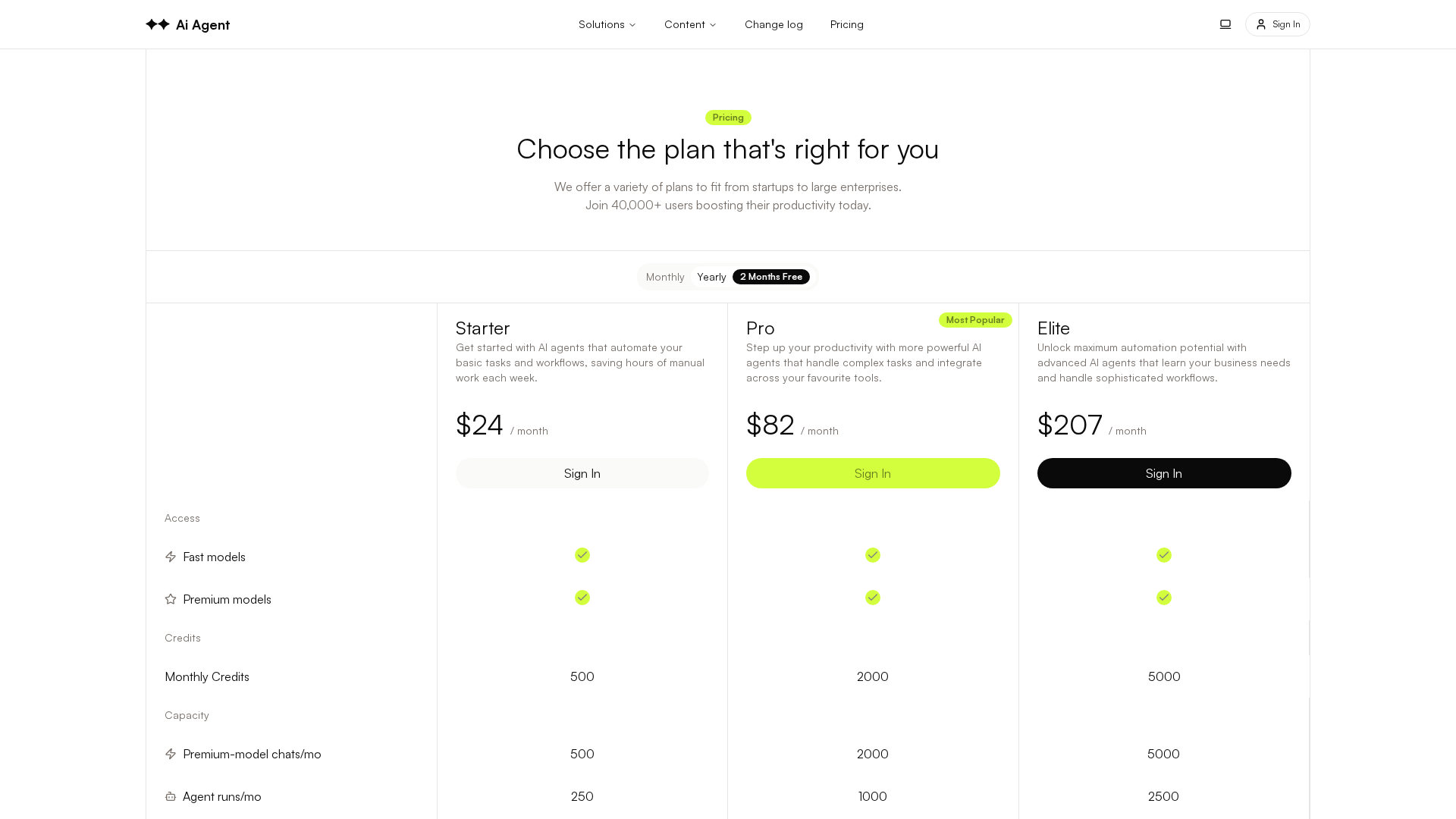1456x819 pixels.
Task: Go to Pricing in the navigation
Action: coord(846,24)
